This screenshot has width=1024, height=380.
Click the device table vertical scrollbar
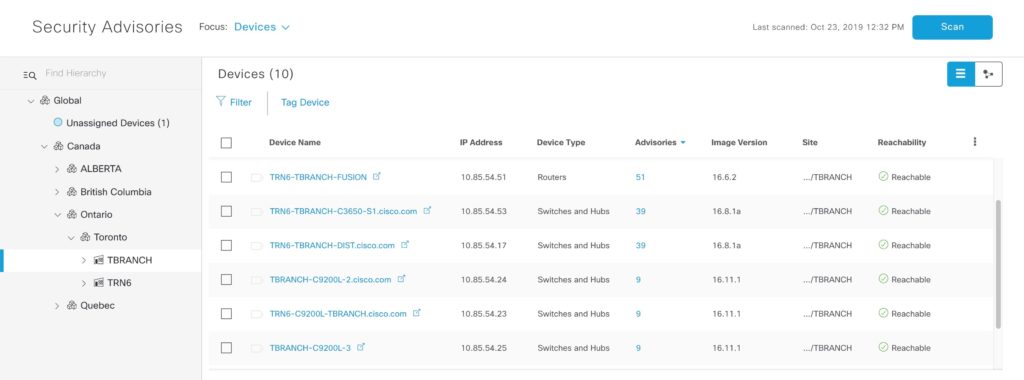(998, 264)
